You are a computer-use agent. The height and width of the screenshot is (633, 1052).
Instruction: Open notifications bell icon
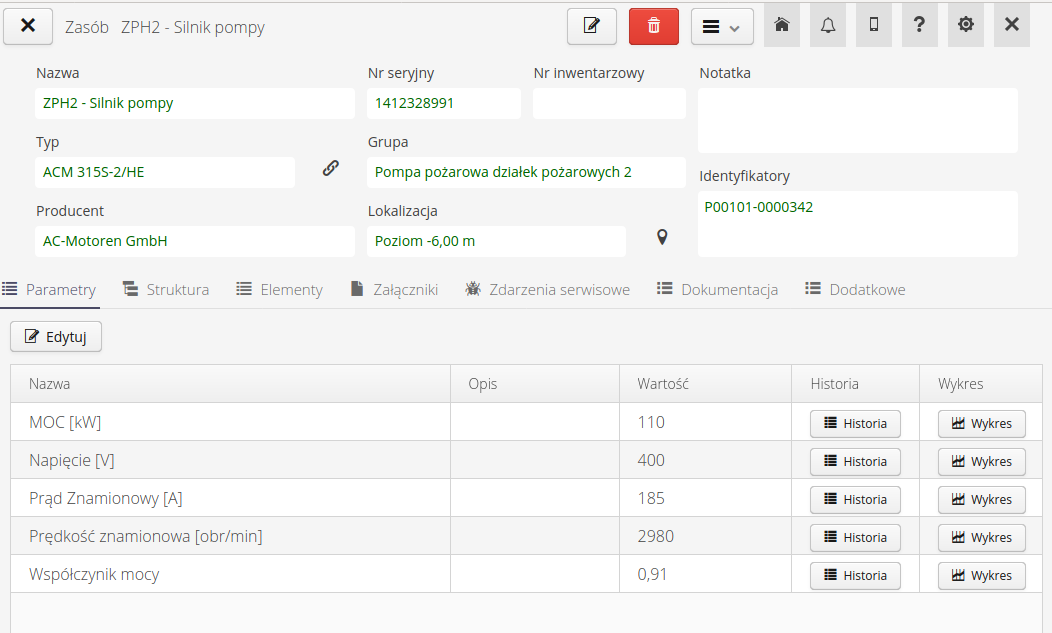tap(828, 25)
